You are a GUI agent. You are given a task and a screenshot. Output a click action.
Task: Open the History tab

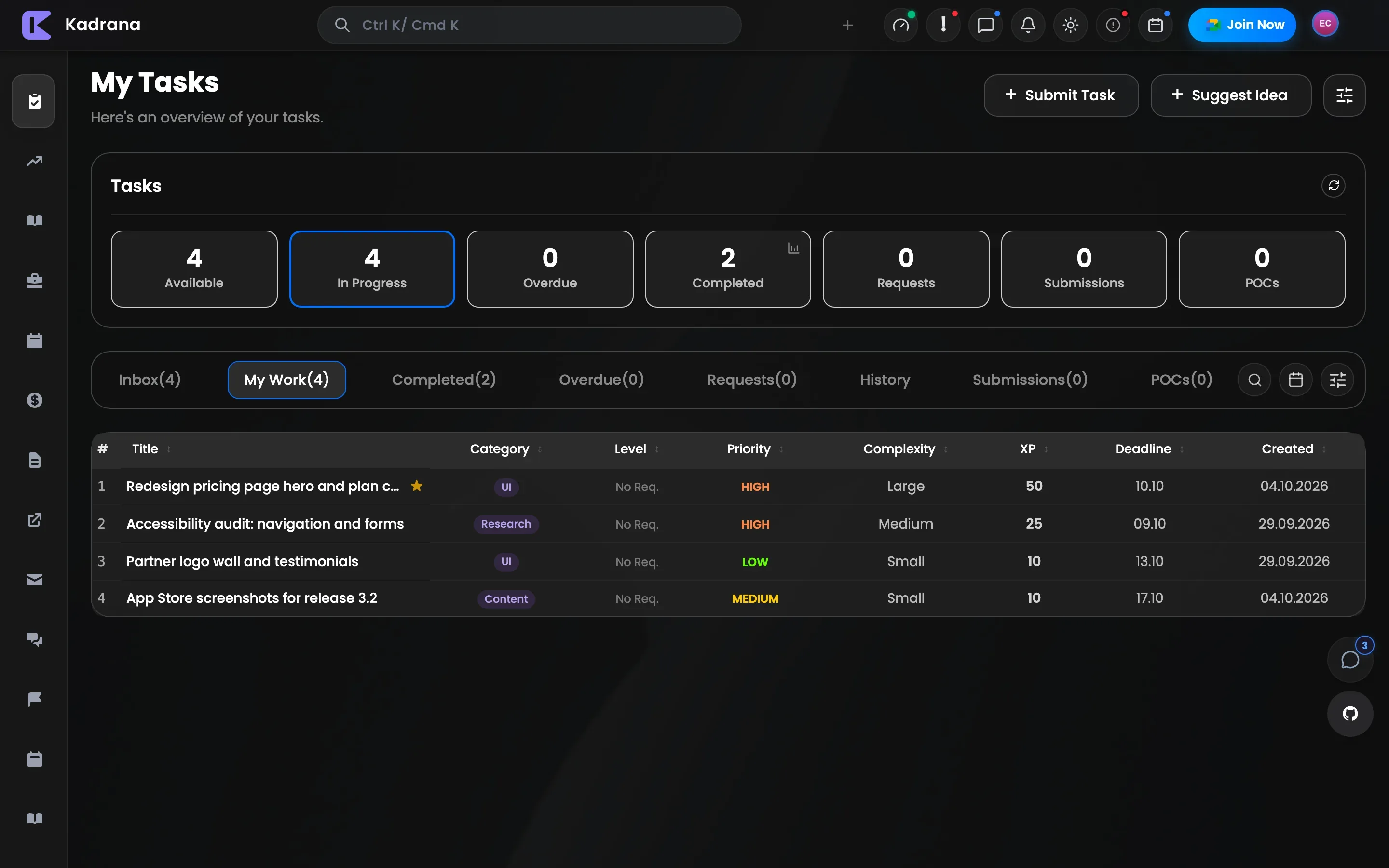pyautogui.click(x=885, y=380)
